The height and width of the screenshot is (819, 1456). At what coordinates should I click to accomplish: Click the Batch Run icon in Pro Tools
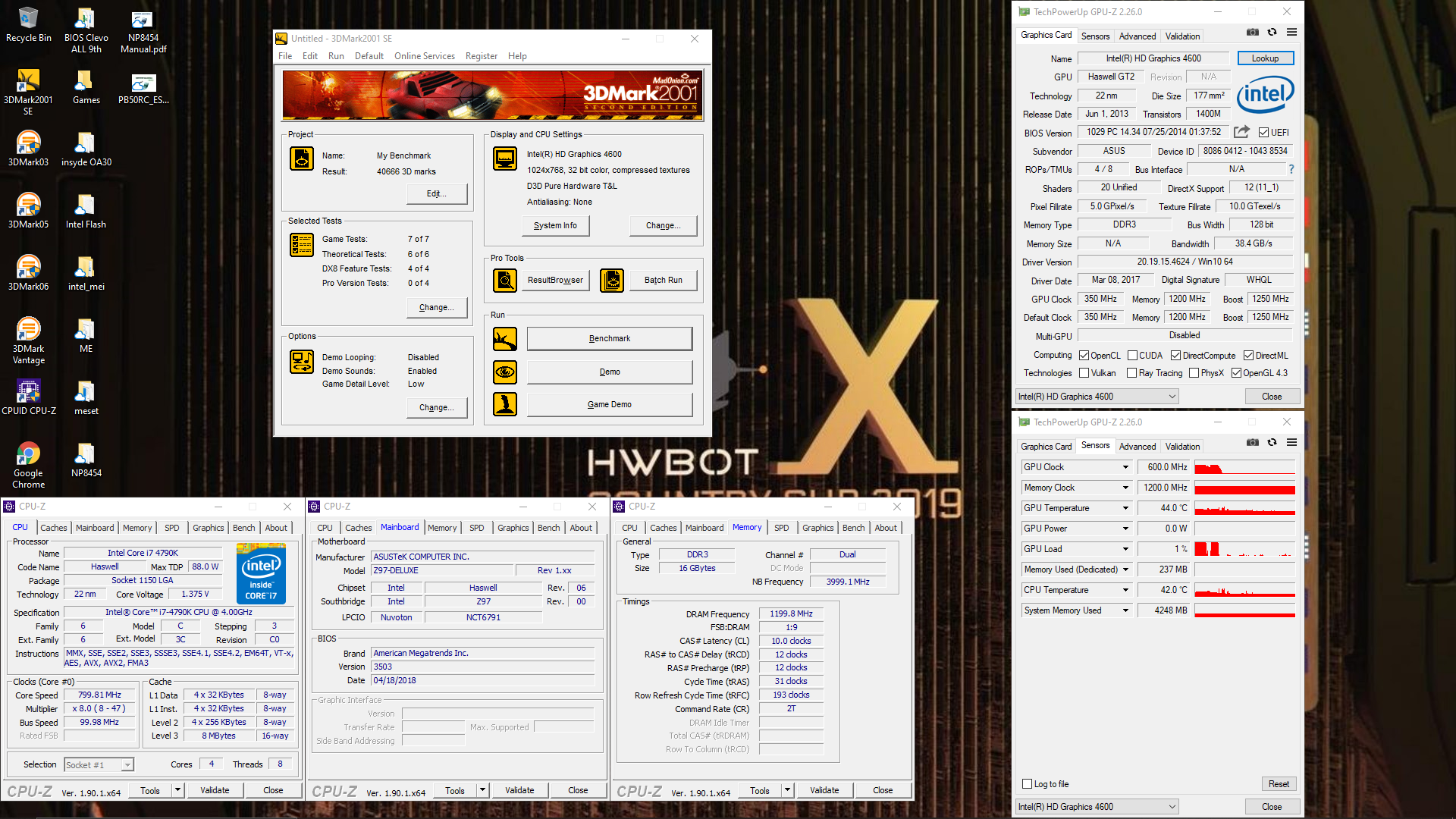click(x=612, y=281)
